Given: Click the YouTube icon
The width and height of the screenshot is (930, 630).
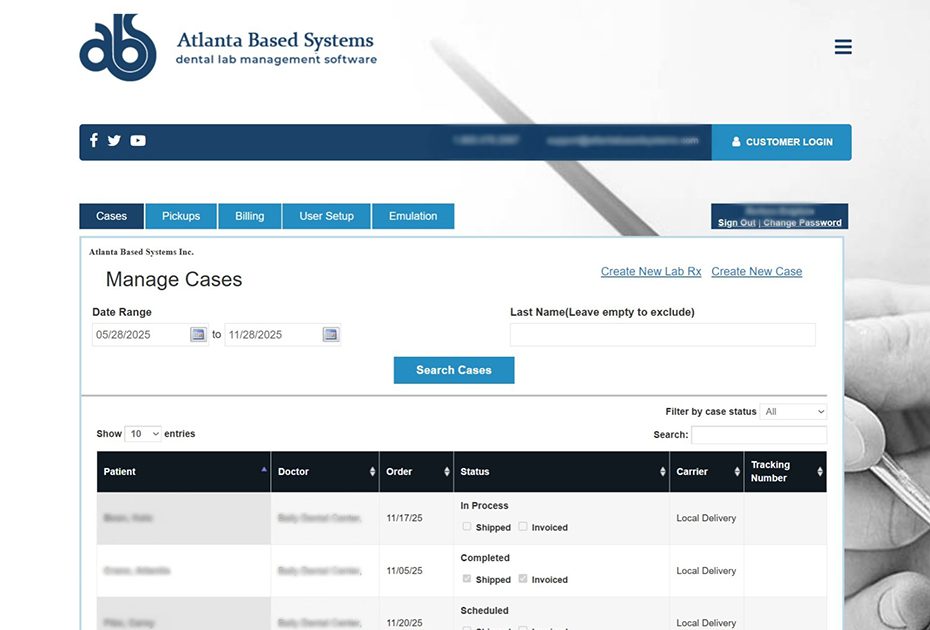Looking at the screenshot, I should (x=138, y=141).
